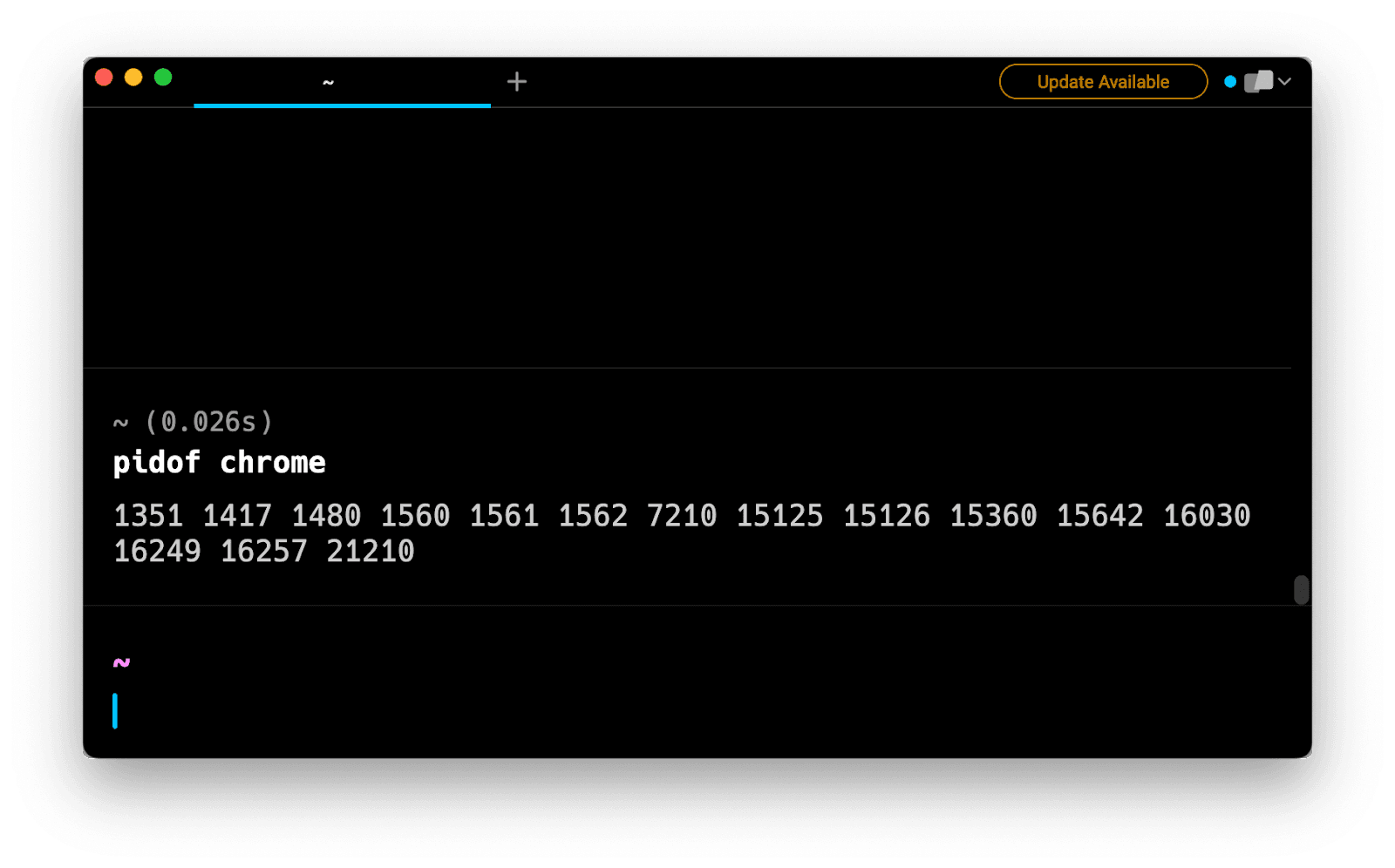The width and height of the screenshot is (1395, 868).
Task: Click the tilde icon in the command block header
Action: [119, 422]
